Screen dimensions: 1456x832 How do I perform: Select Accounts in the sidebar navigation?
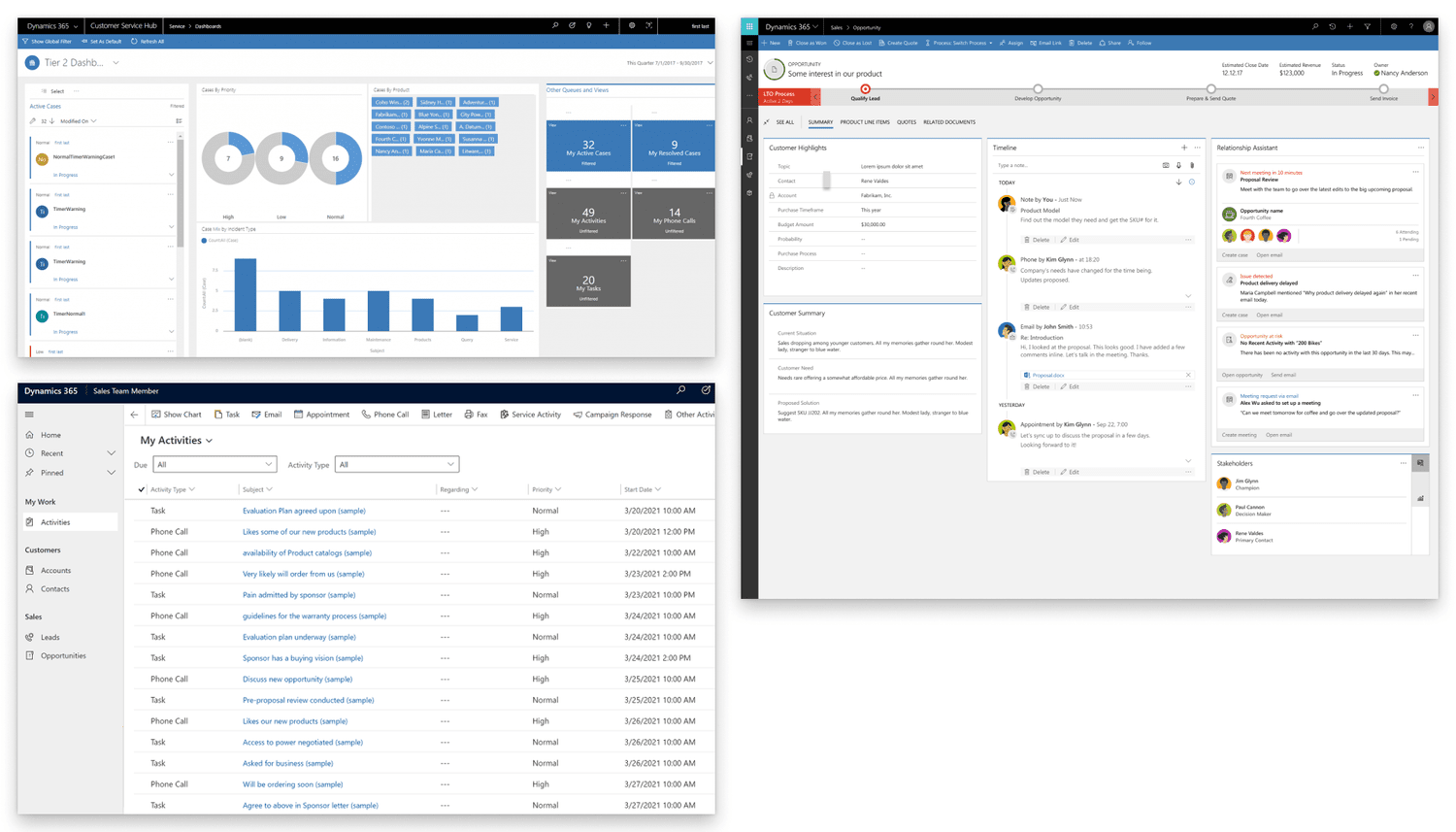55,571
